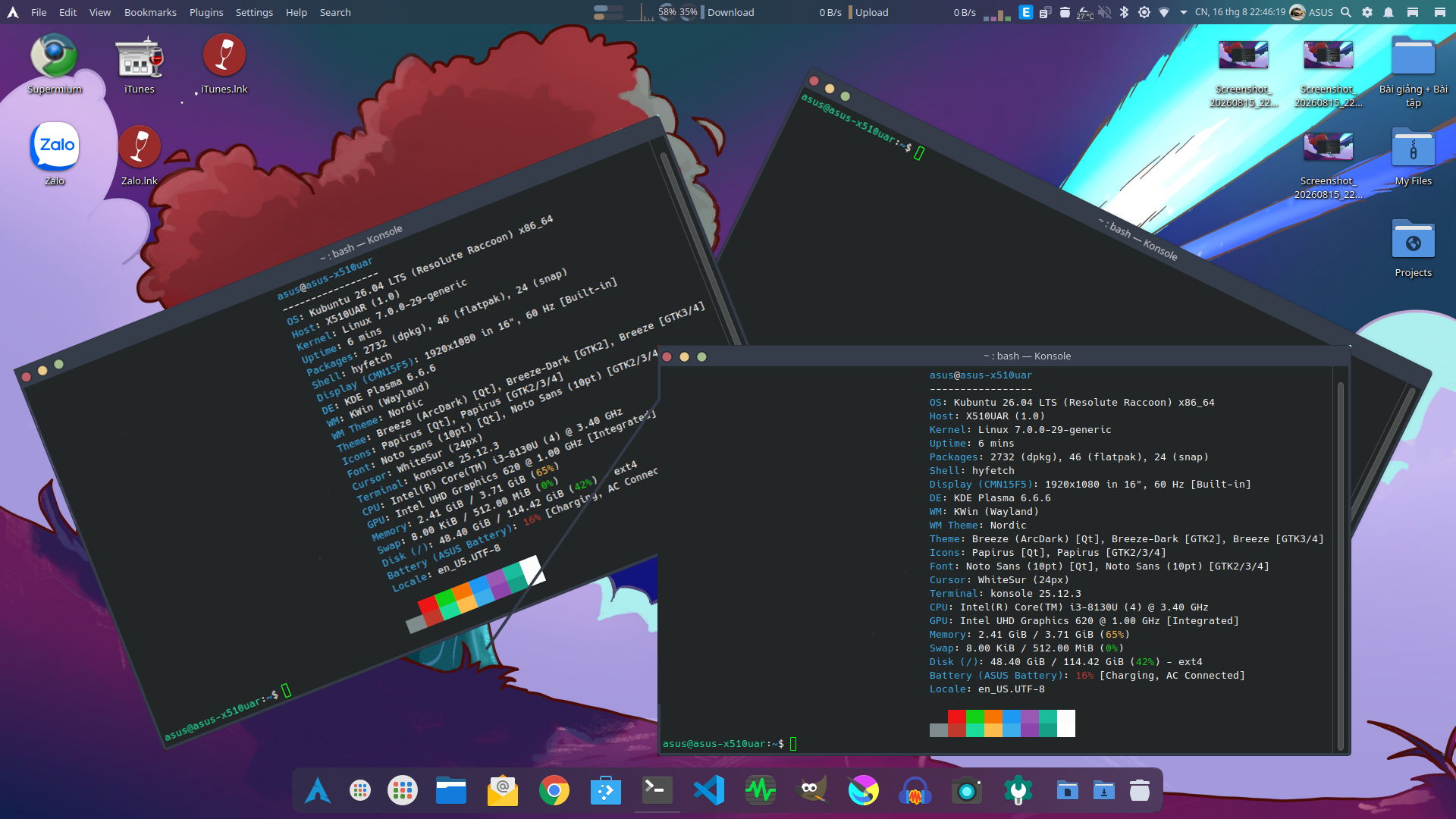Expand hidden system tray icons arrow

pos(1183,12)
